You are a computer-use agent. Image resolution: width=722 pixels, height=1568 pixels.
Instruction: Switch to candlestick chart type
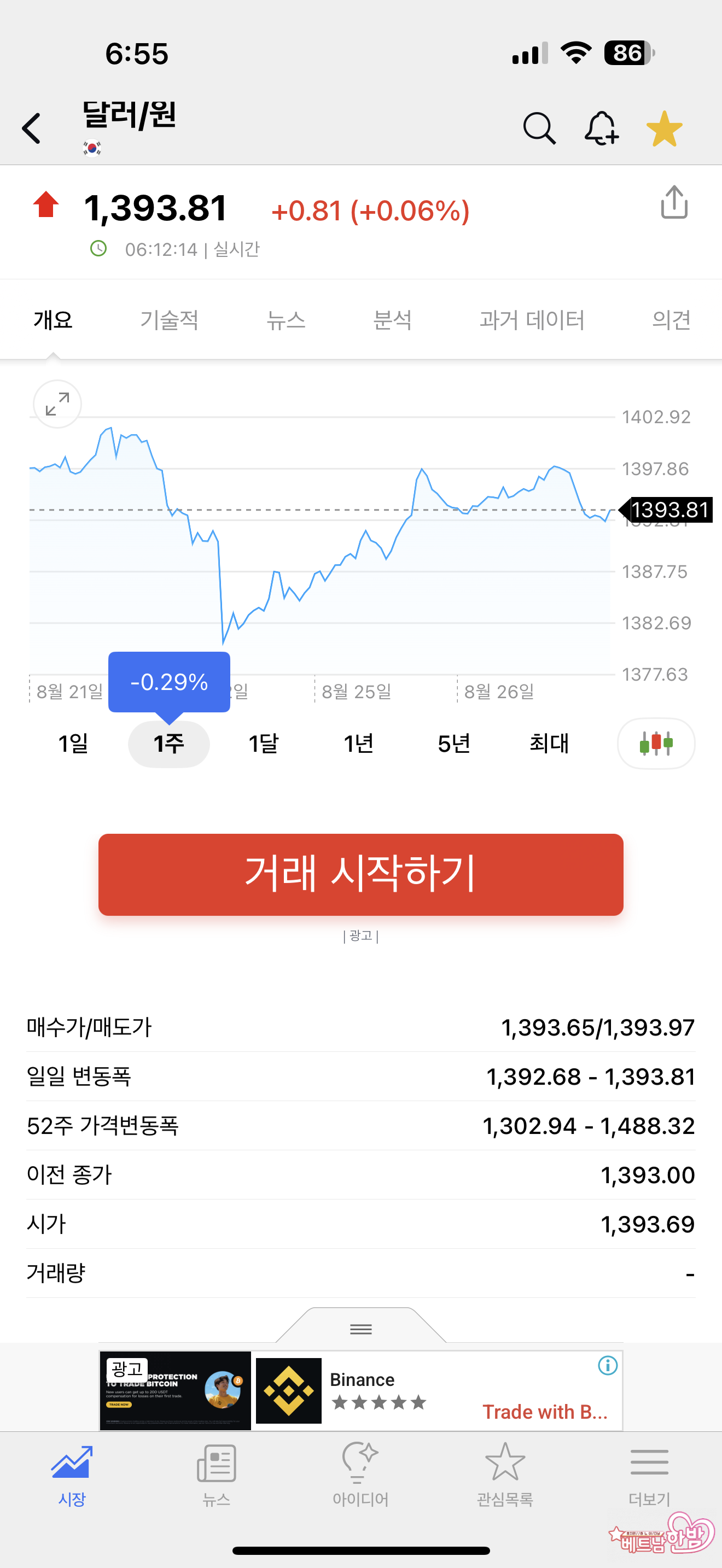pos(656,743)
